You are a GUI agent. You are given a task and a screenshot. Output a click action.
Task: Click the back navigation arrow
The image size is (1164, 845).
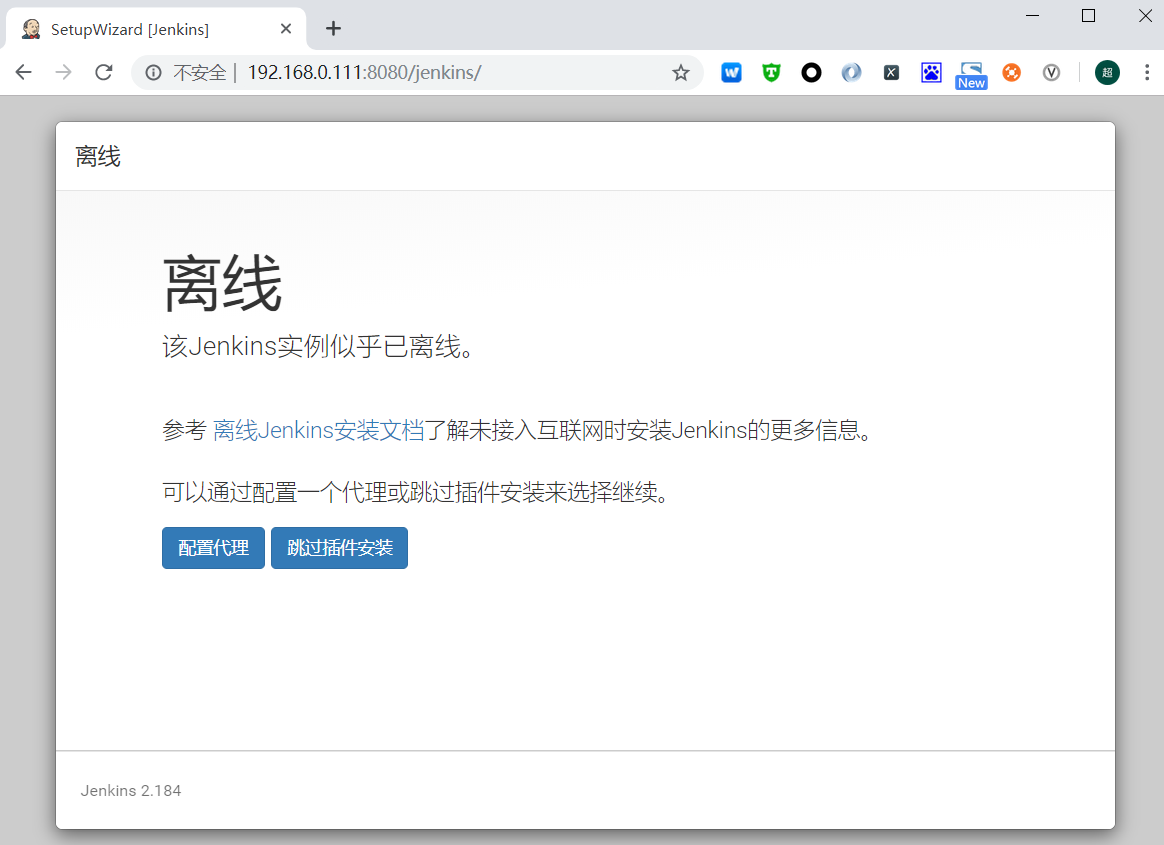23,72
